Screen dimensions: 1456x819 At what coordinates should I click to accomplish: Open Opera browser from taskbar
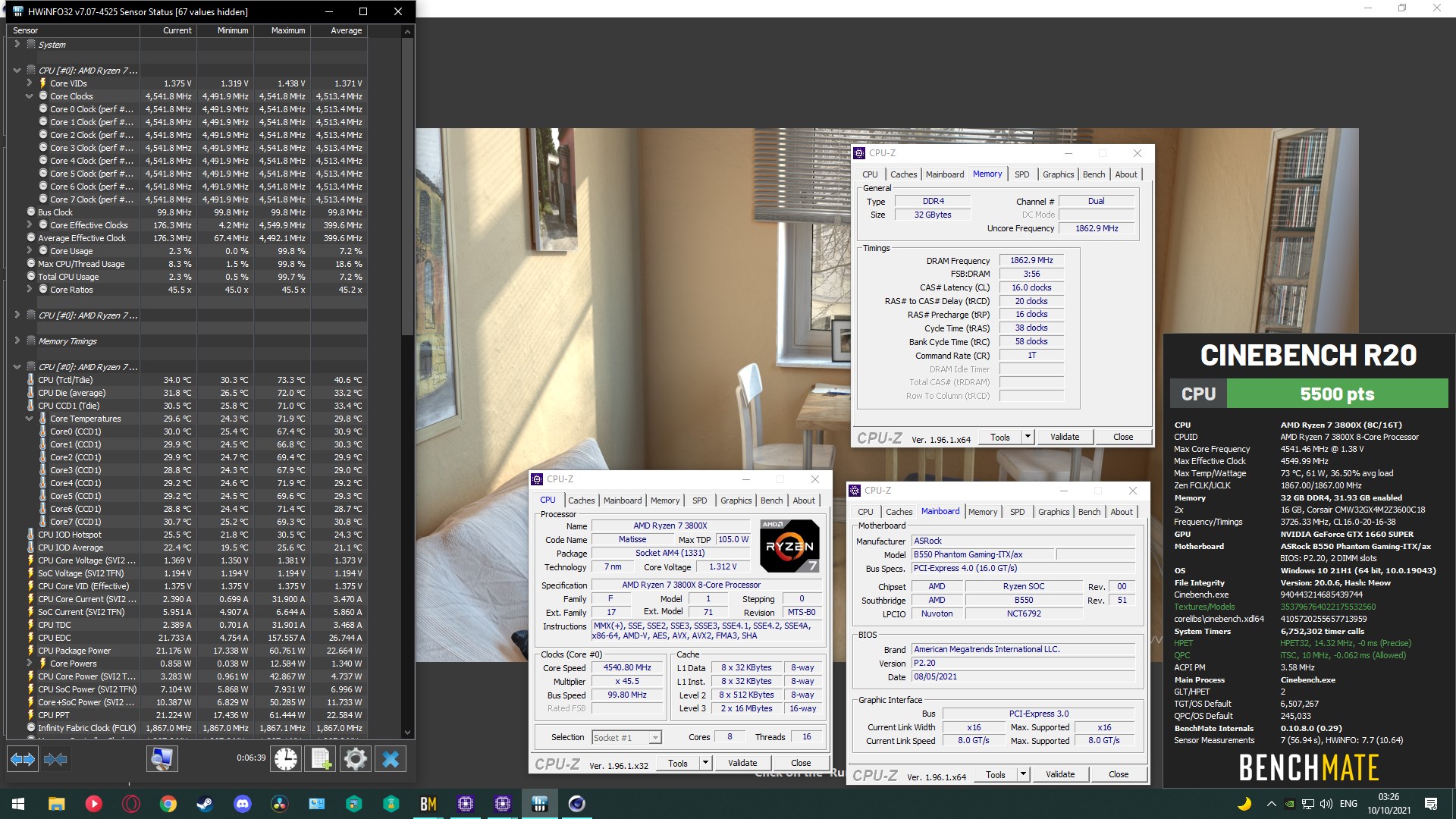click(x=130, y=804)
